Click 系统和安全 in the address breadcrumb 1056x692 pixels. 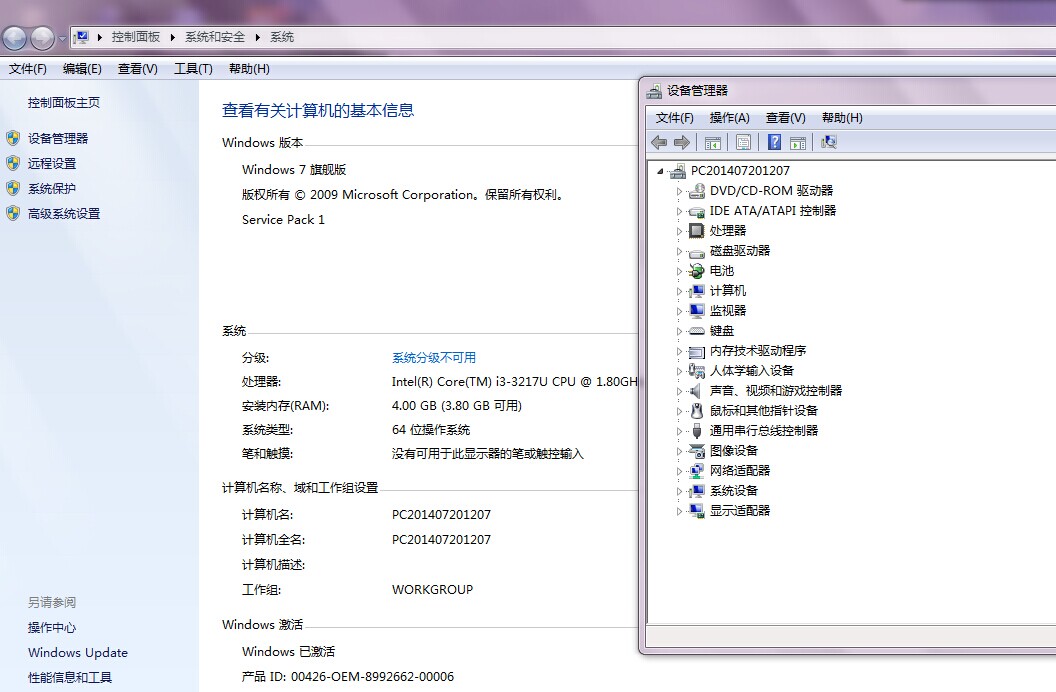(x=215, y=37)
